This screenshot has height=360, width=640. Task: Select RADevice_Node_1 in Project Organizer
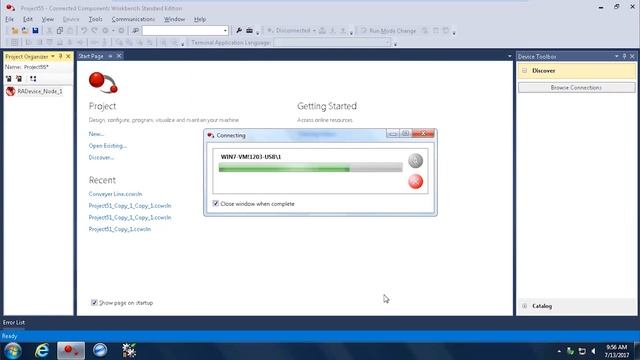(x=40, y=91)
